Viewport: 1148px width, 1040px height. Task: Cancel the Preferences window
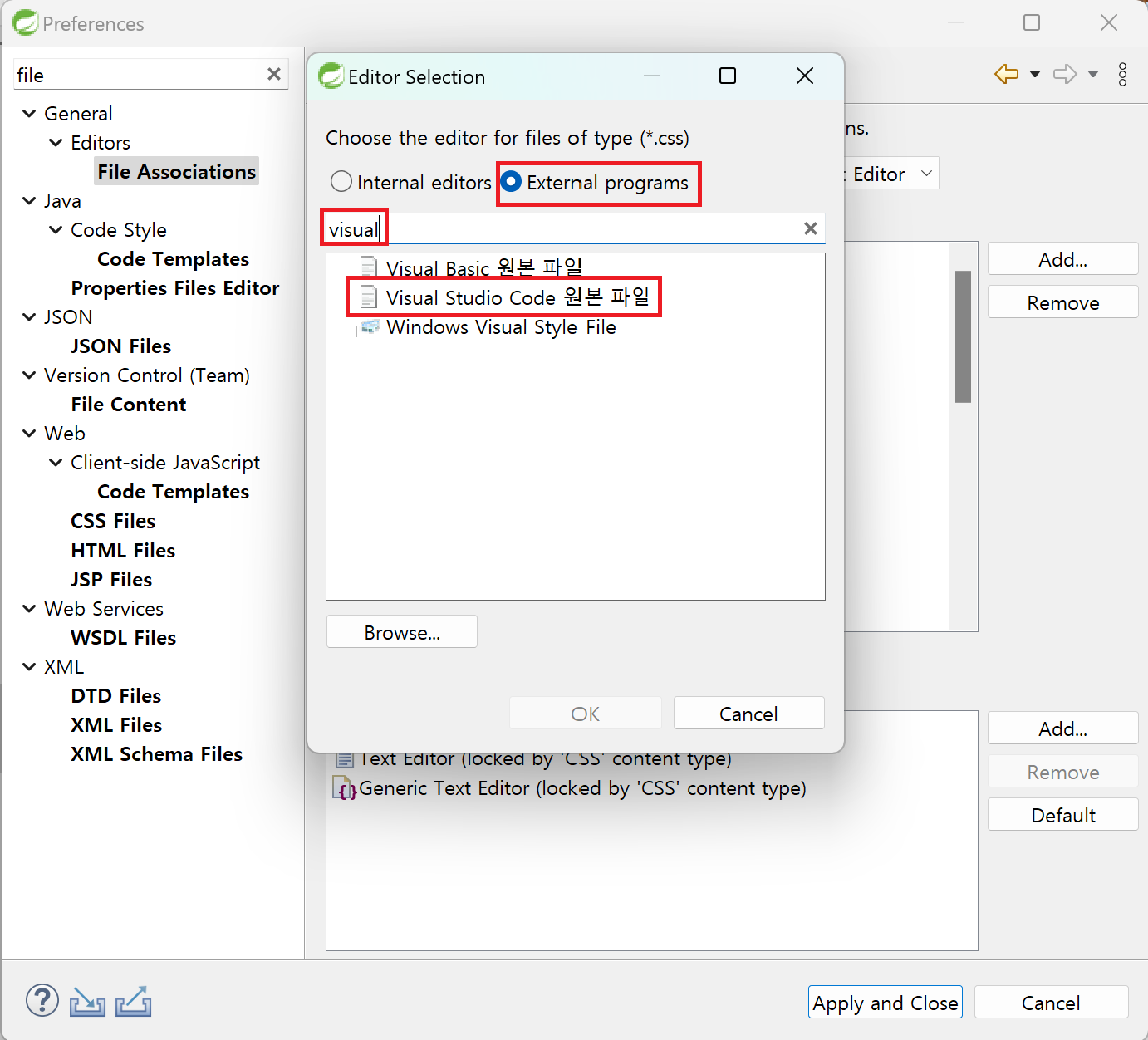pos(1051,1003)
